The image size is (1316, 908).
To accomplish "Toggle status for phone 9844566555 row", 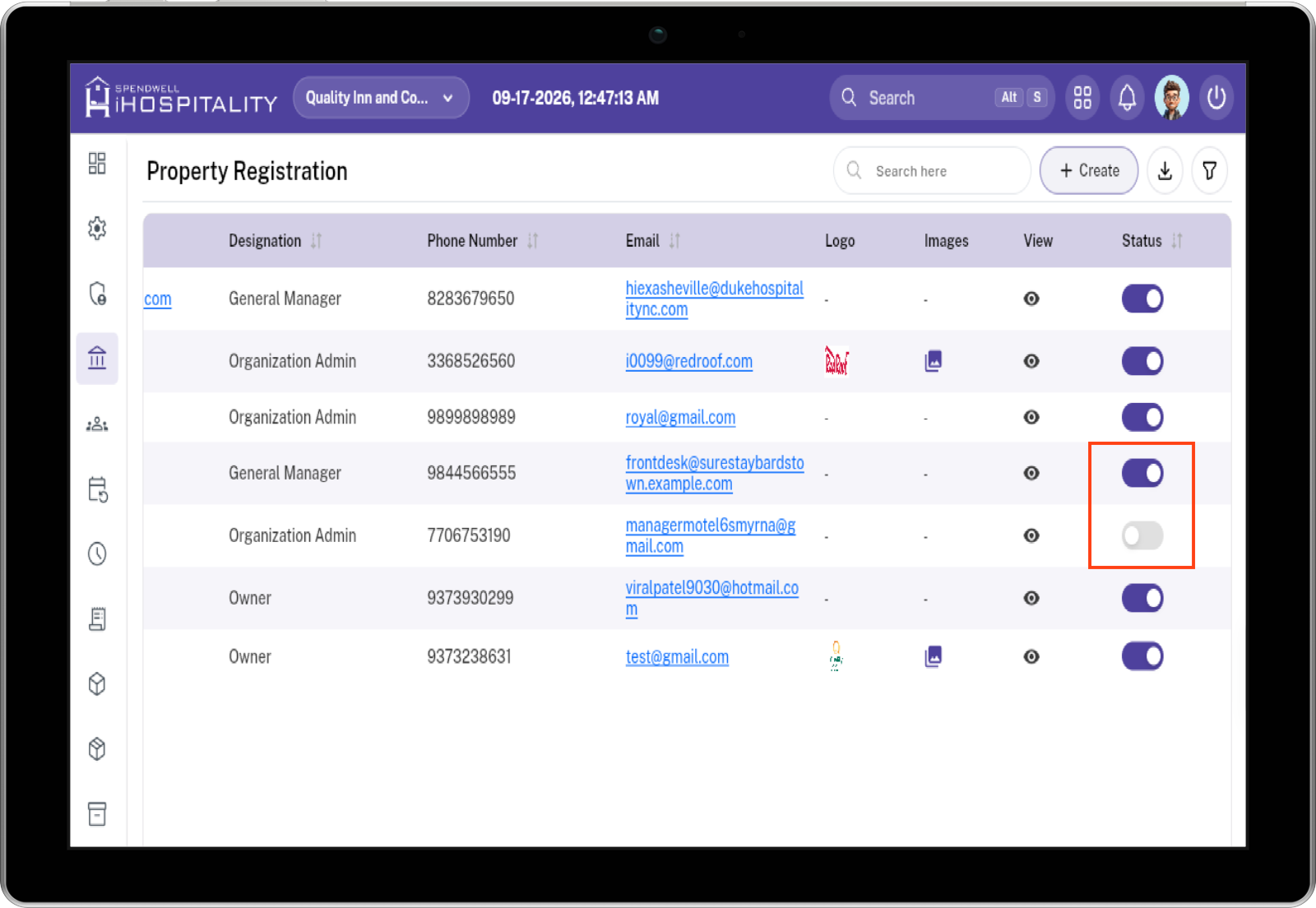I will click(x=1142, y=473).
